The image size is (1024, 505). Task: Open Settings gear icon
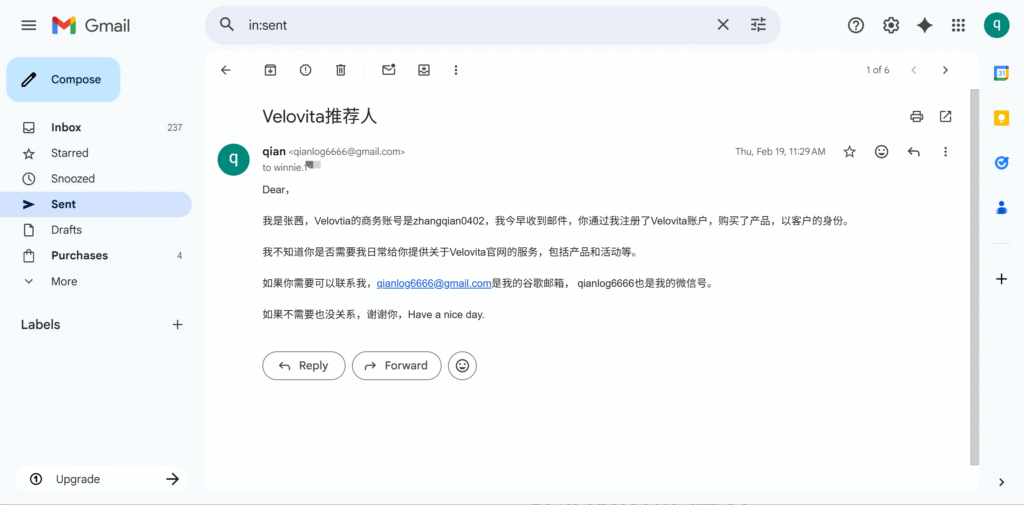(x=891, y=25)
